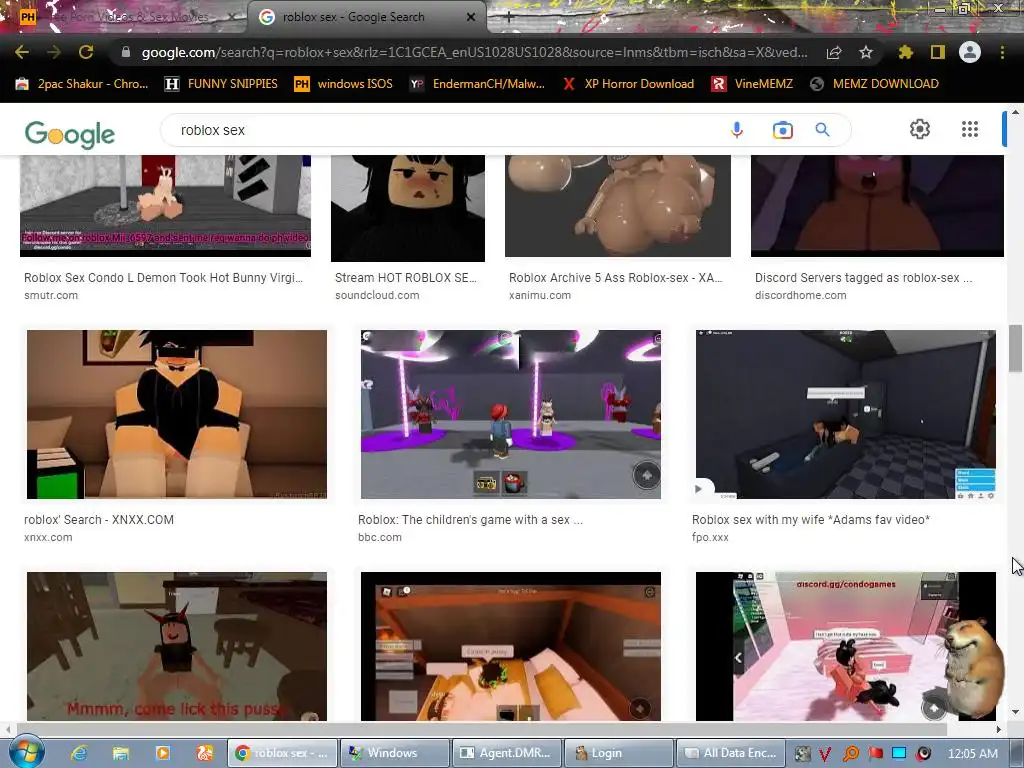This screenshot has height=768, width=1024.
Task: View site info via the lock icon
Action: tap(126, 52)
